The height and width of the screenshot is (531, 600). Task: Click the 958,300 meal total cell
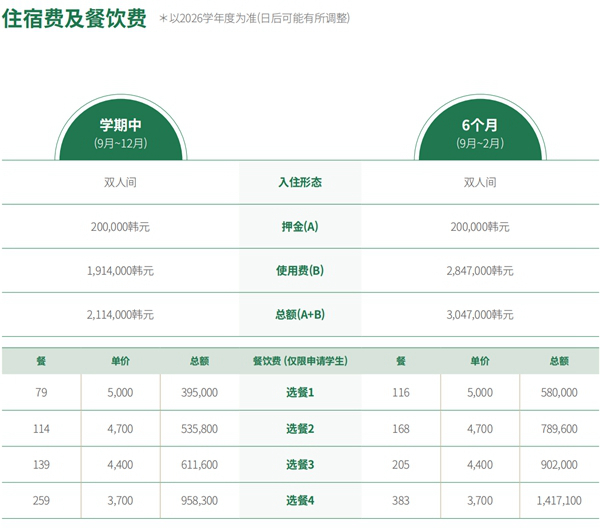pyautogui.click(x=200, y=501)
